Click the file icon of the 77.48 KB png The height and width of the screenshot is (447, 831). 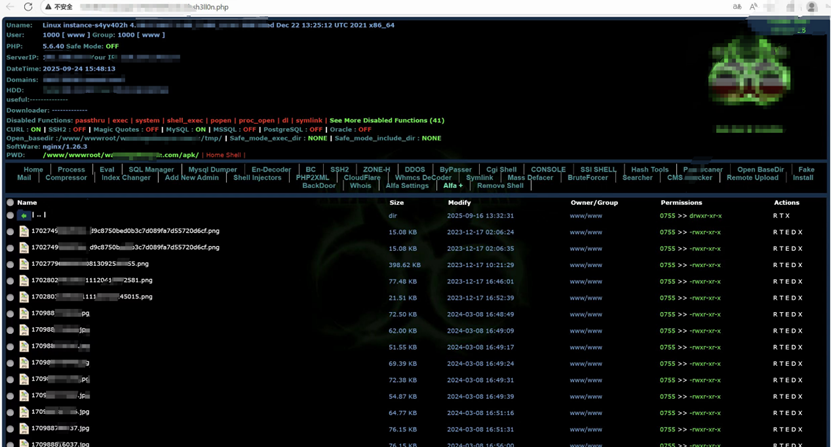point(24,281)
